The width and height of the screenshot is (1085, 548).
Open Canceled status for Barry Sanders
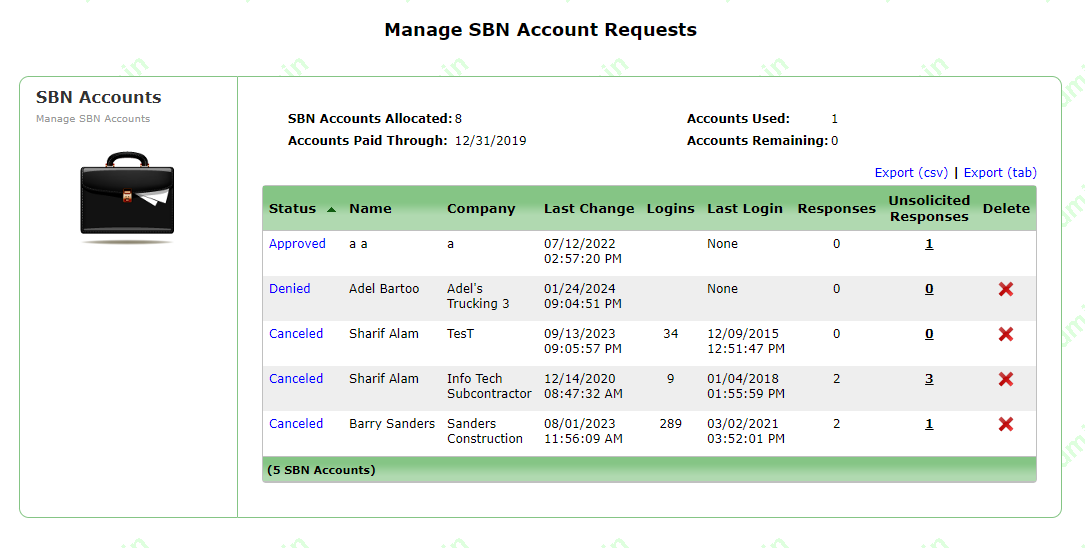coord(296,424)
